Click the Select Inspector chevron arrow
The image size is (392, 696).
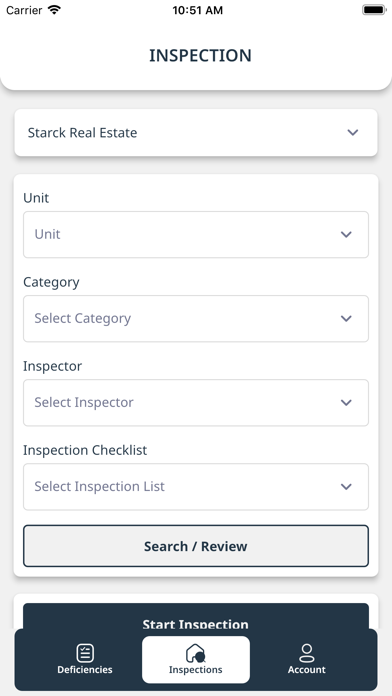coord(346,403)
